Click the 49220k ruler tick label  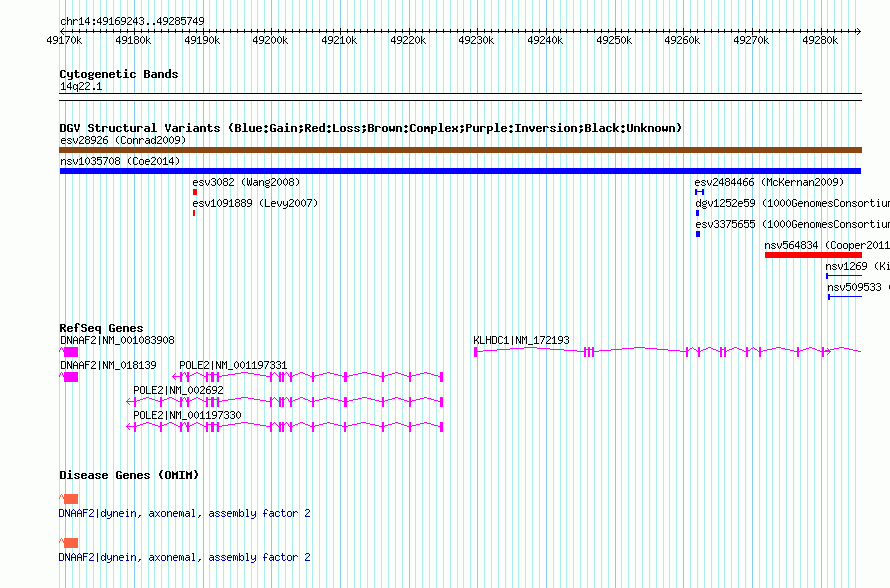(x=408, y=40)
